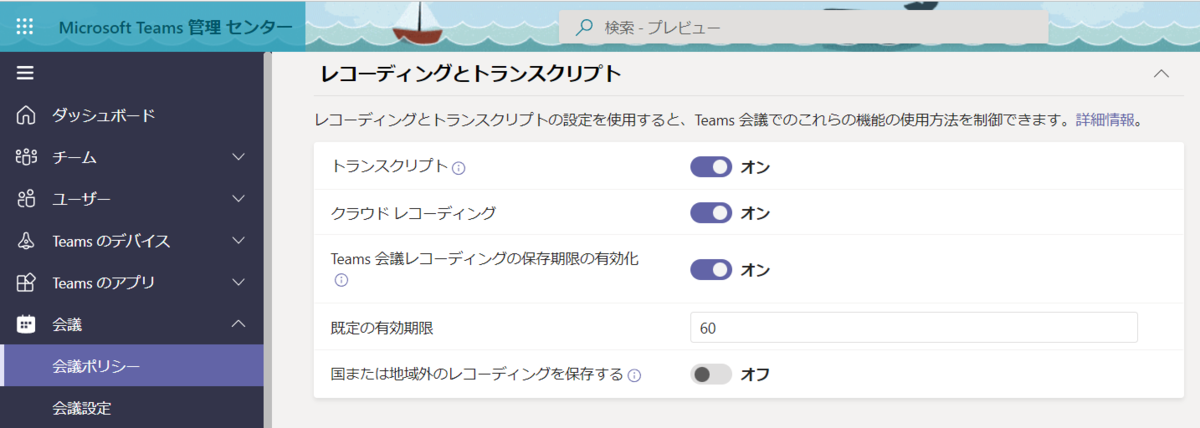The height and width of the screenshot is (428, 1200).
Task: Click the Teams のアプリ icon
Action: tap(26, 283)
